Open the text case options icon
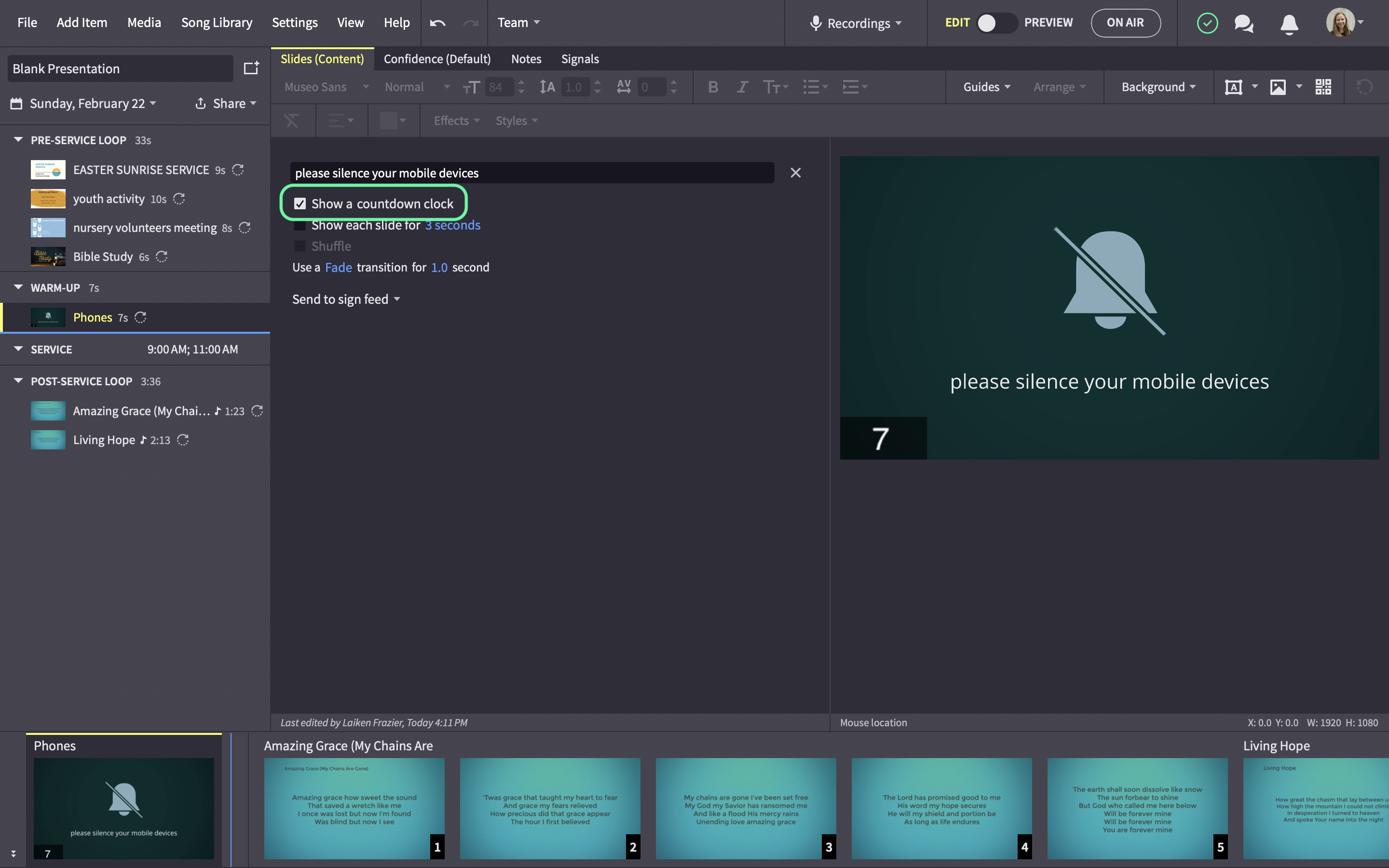Viewport: 1389px width, 868px height. pos(776,87)
